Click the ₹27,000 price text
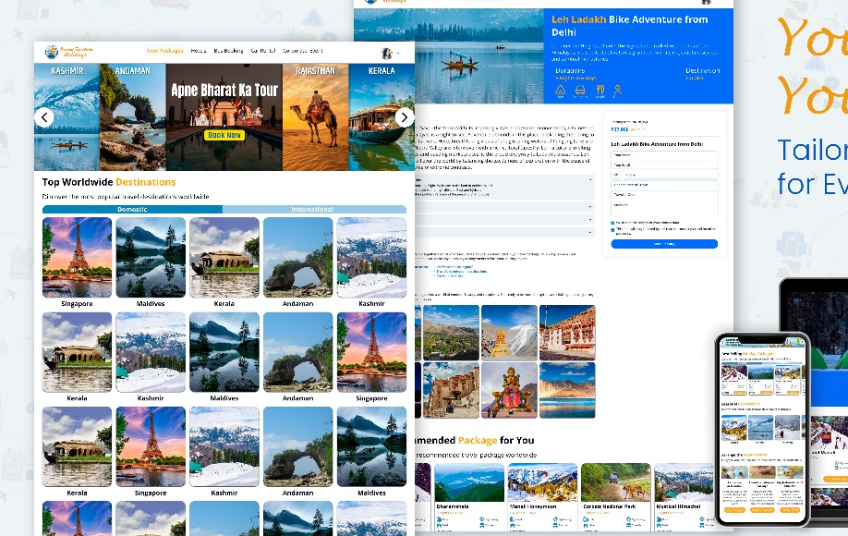The height and width of the screenshot is (536, 848). click(620, 130)
